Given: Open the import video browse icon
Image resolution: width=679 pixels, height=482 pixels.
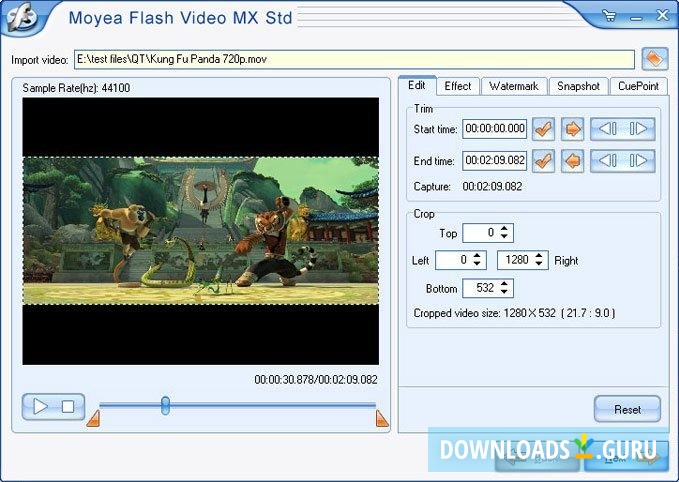Looking at the screenshot, I should [655, 58].
